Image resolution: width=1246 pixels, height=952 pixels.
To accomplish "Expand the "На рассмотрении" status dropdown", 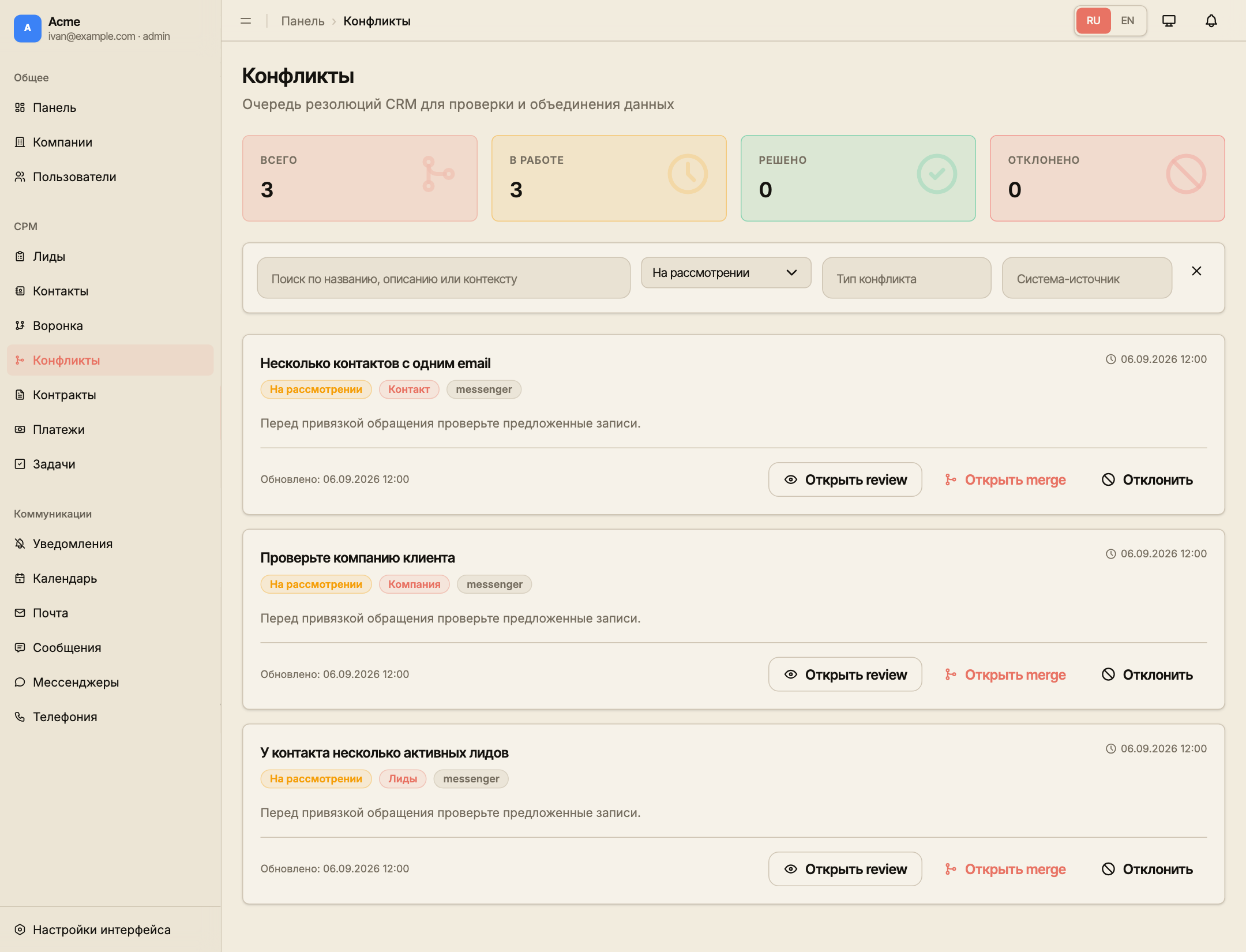I will click(726, 273).
